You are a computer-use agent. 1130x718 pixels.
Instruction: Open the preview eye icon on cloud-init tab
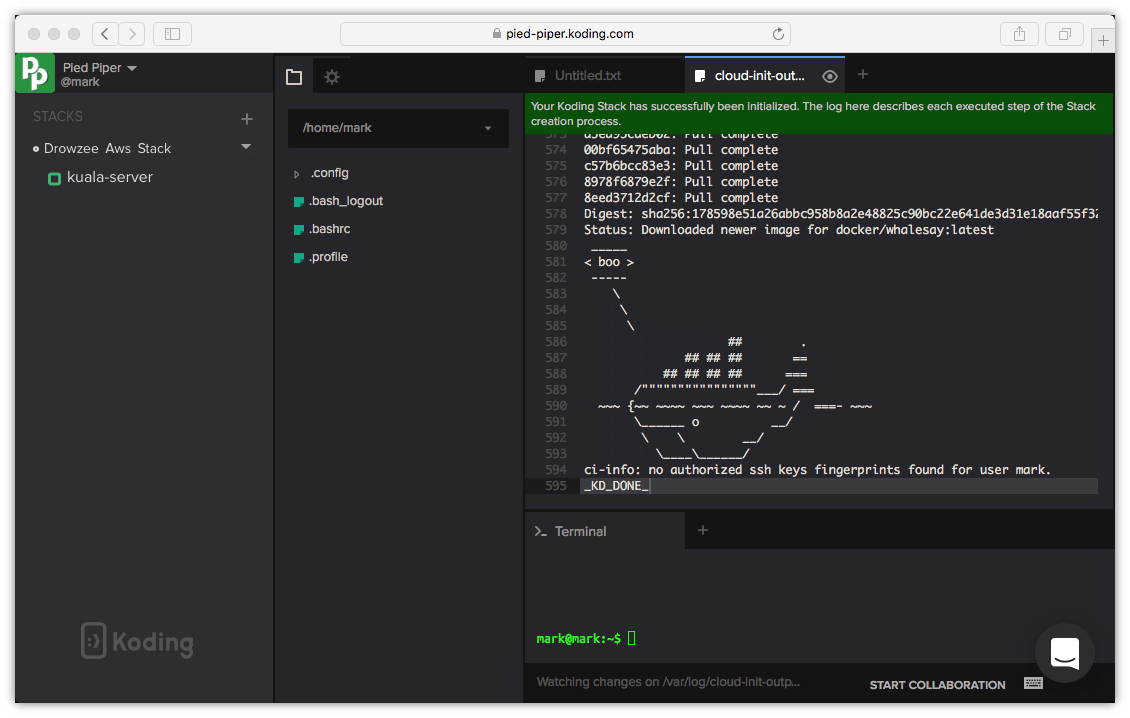829,75
